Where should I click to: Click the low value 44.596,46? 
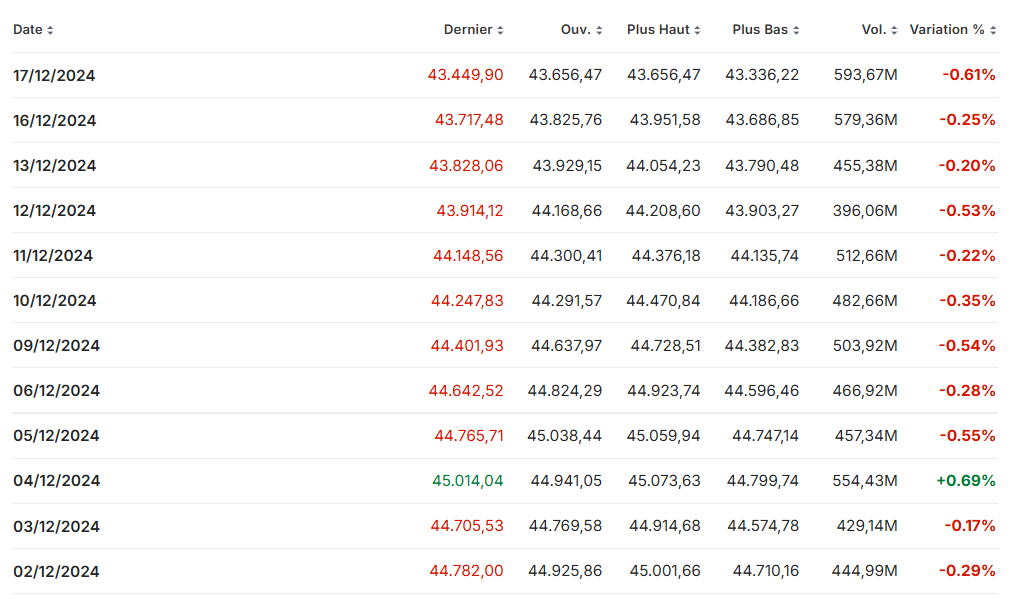pos(761,391)
